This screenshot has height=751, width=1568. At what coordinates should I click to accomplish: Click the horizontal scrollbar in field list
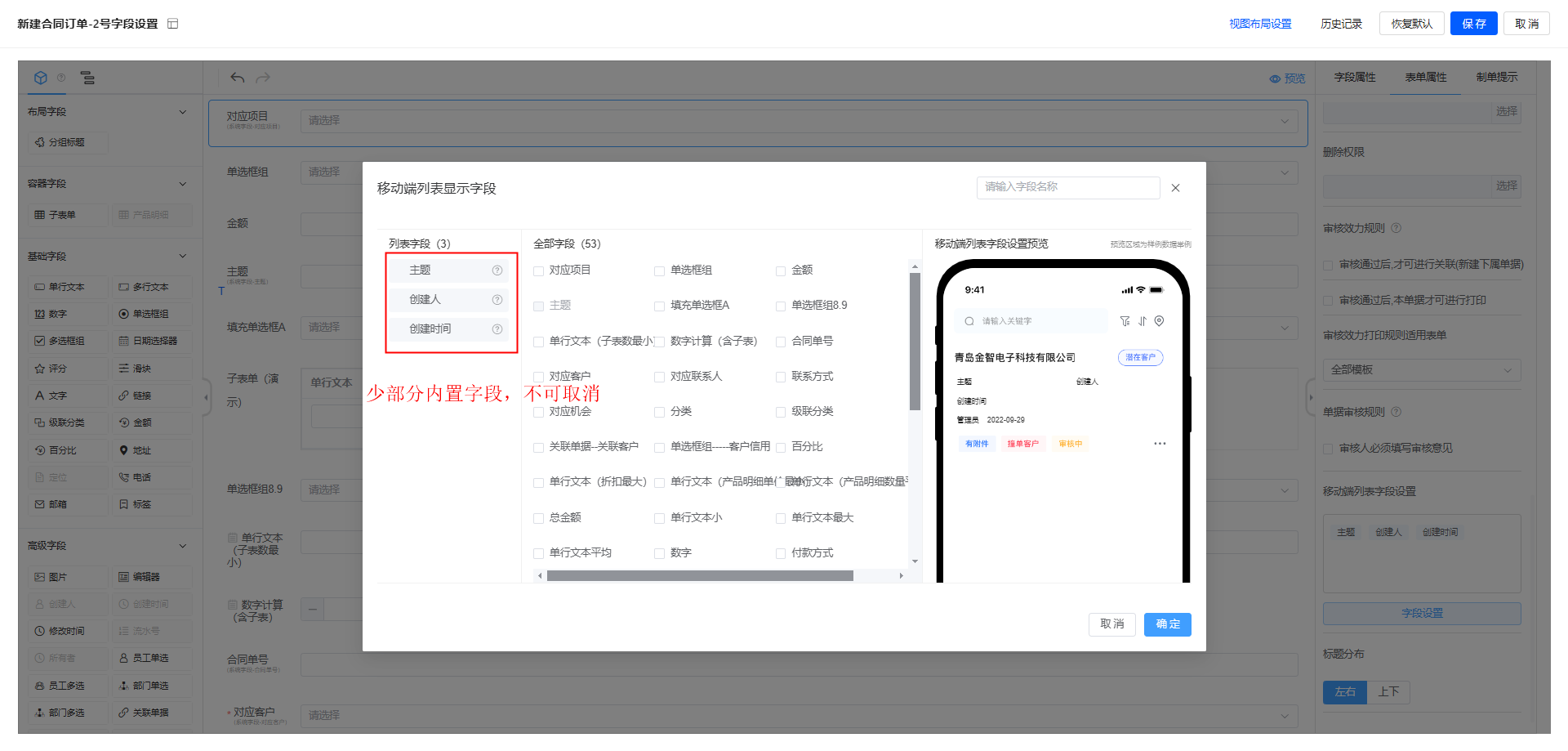(x=699, y=576)
